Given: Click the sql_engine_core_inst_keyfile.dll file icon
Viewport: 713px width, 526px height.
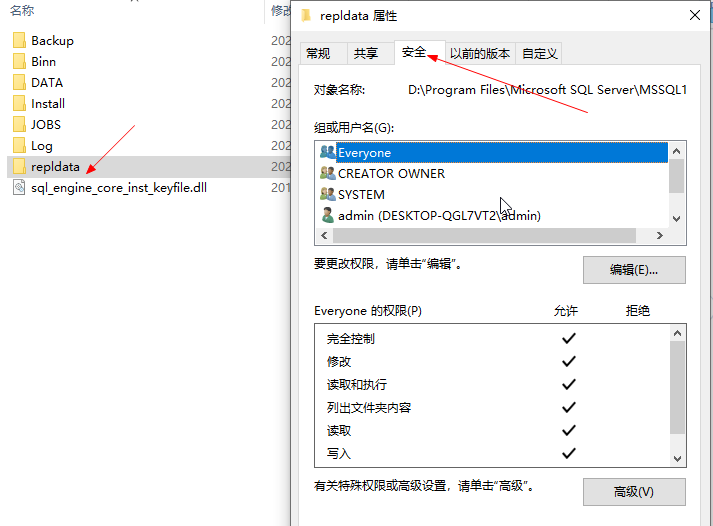Looking at the screenshot, I should point(19,187).
